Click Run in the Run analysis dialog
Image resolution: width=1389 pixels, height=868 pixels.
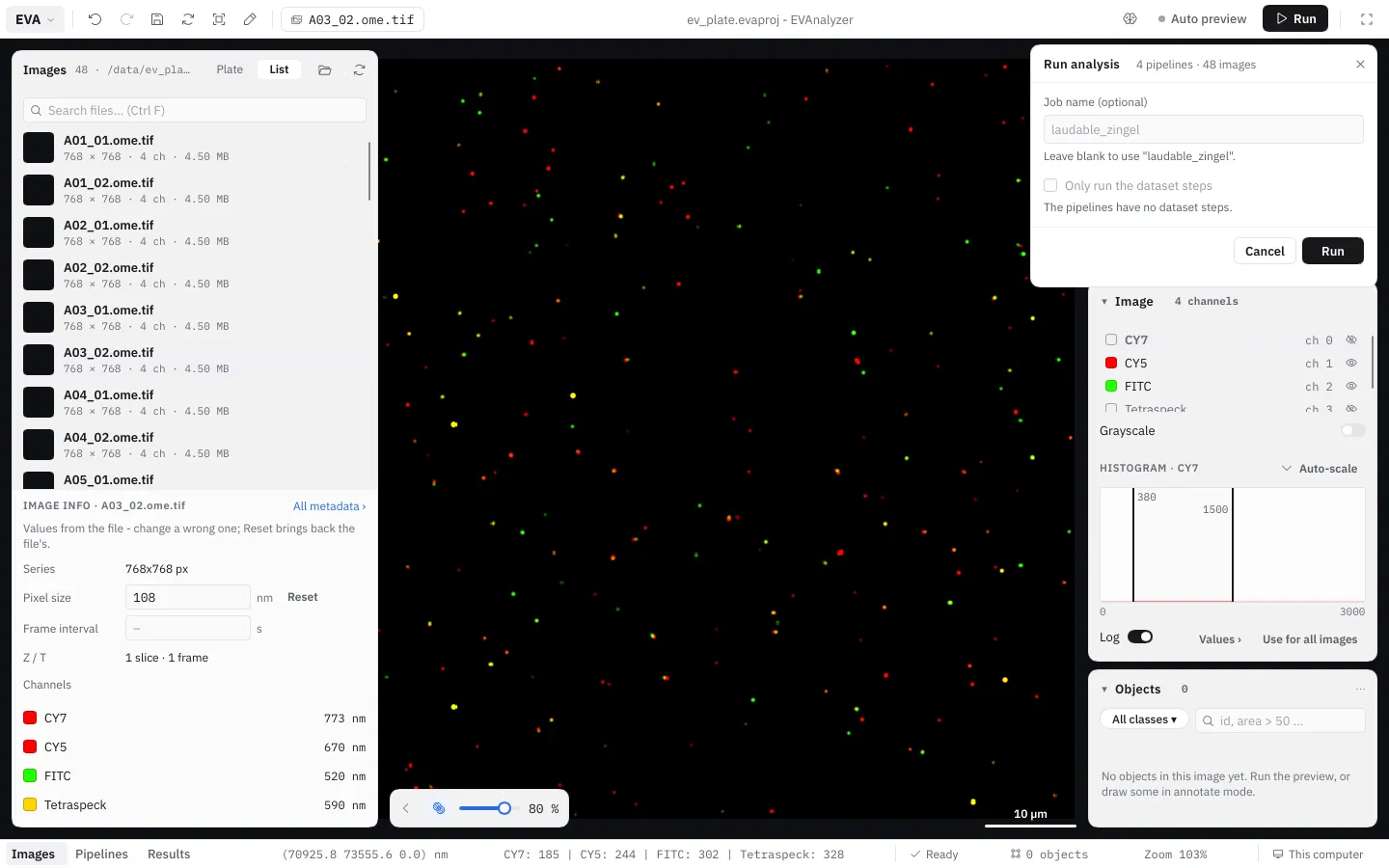point(1332,251)
